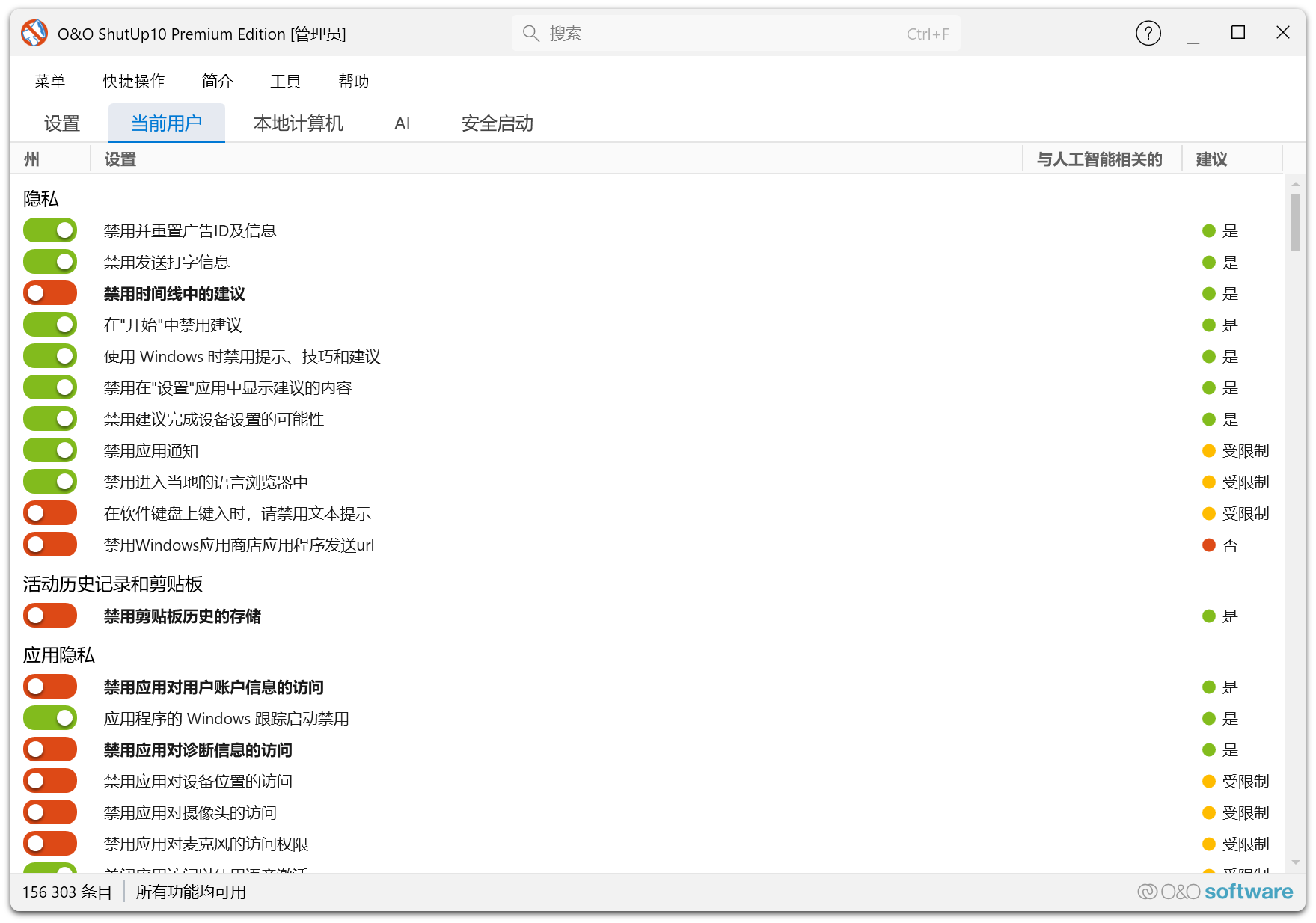Click the vertical scrollbar thumb
The width and height of the screenshot is (1316, 923).
tap(1296, 223)
